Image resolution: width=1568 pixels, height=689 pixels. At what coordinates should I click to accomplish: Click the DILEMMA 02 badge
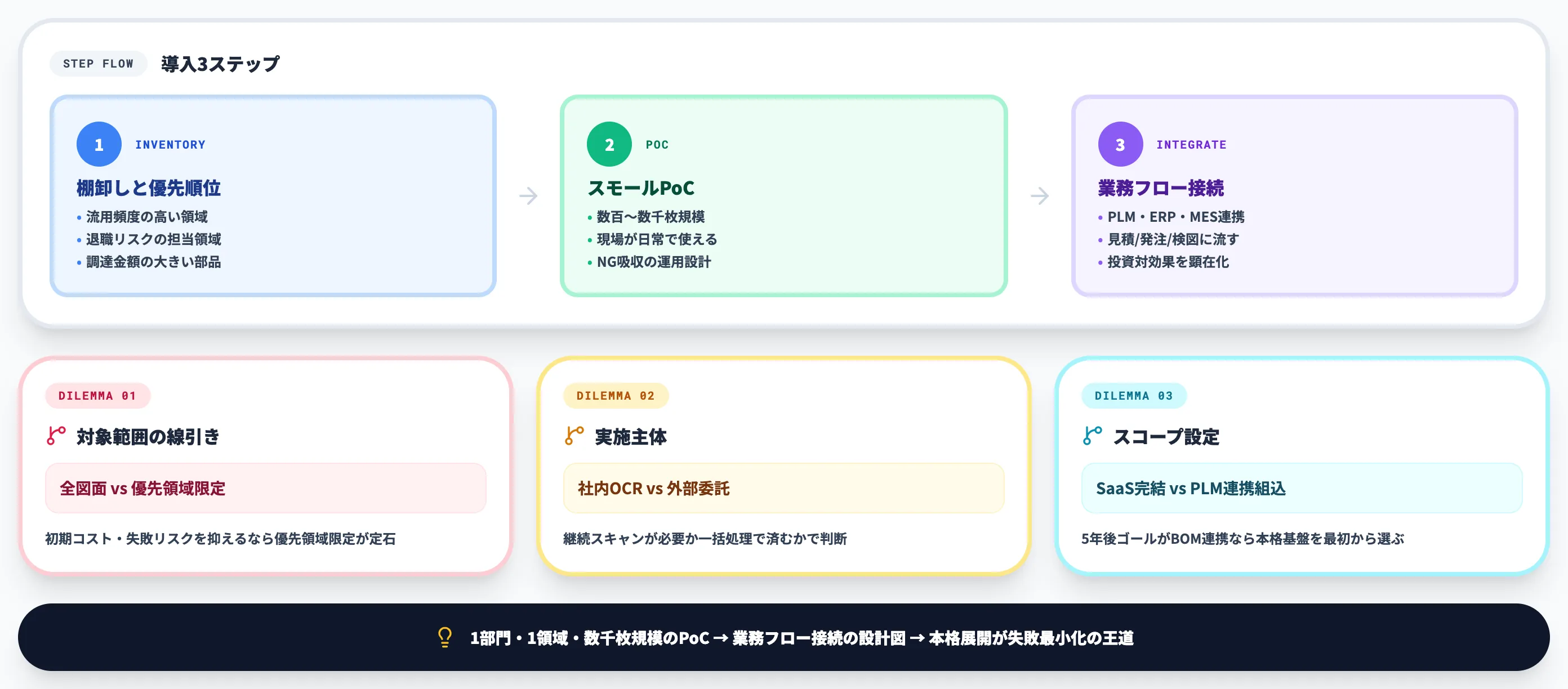(x=616, y=395)
